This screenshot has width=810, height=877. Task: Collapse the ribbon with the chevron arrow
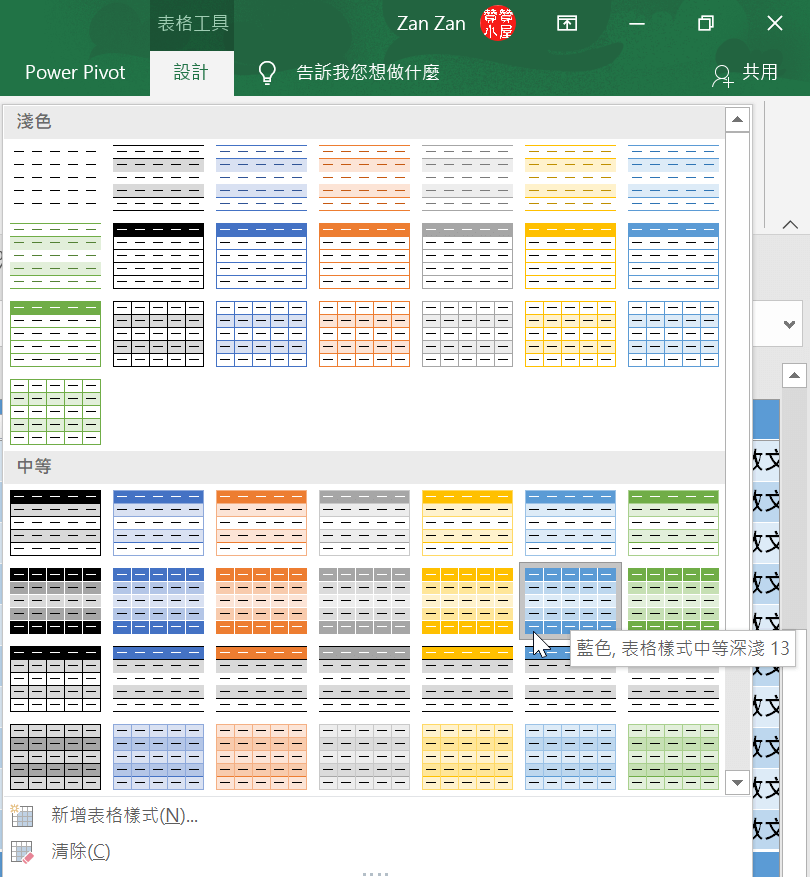coord(790,225)
